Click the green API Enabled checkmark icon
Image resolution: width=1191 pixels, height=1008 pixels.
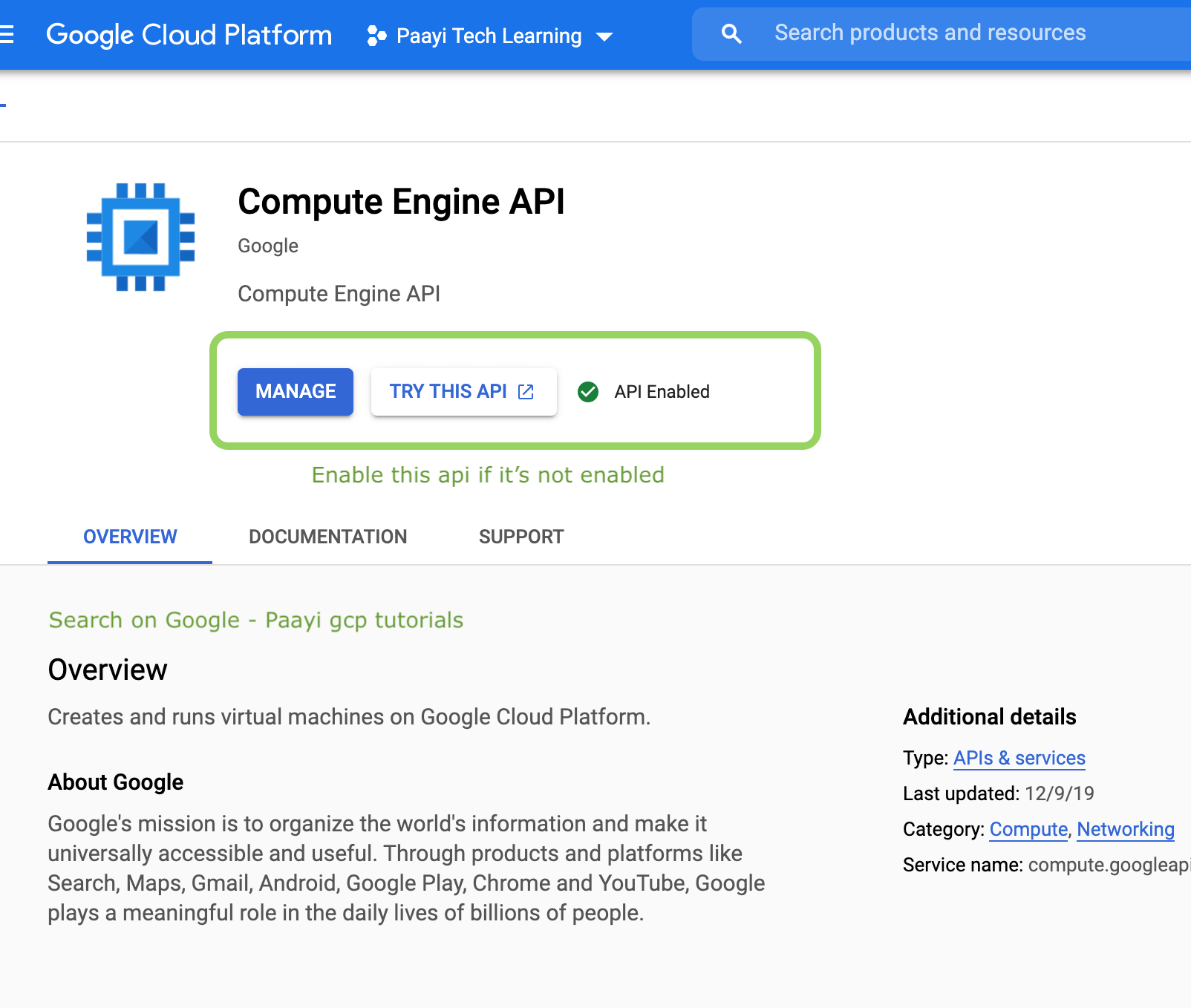point(588,392)
